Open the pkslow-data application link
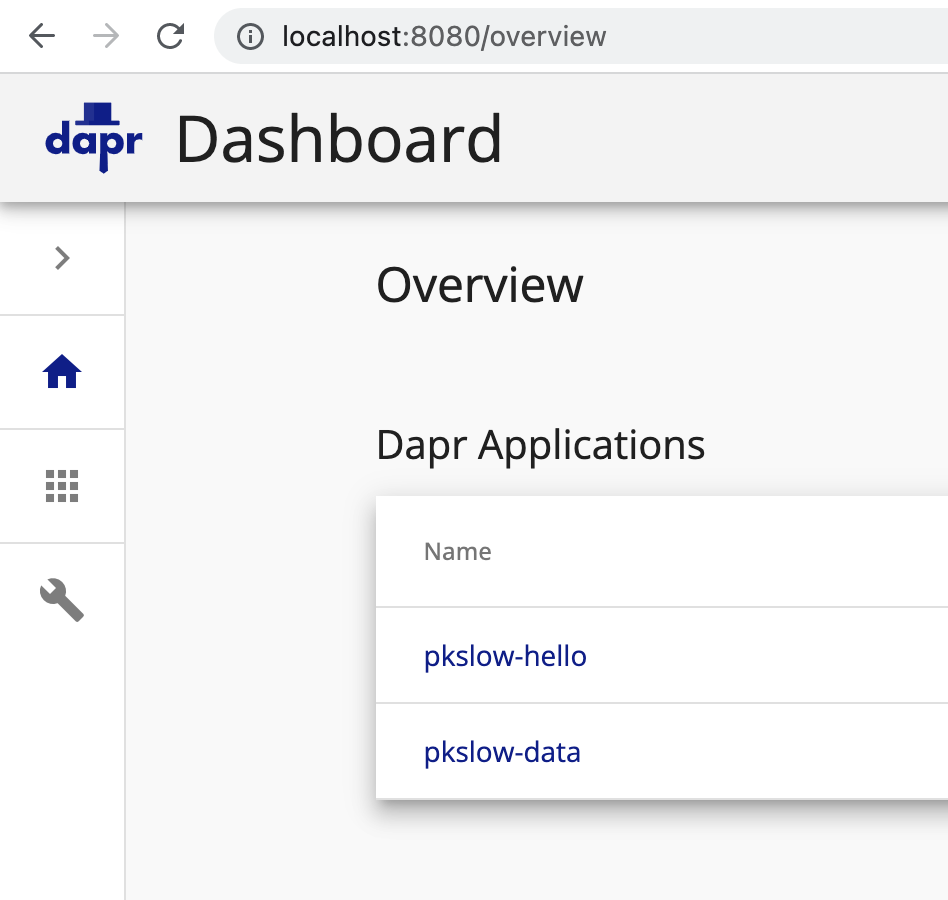The image size is (948, 900). (x=502, y=753)
